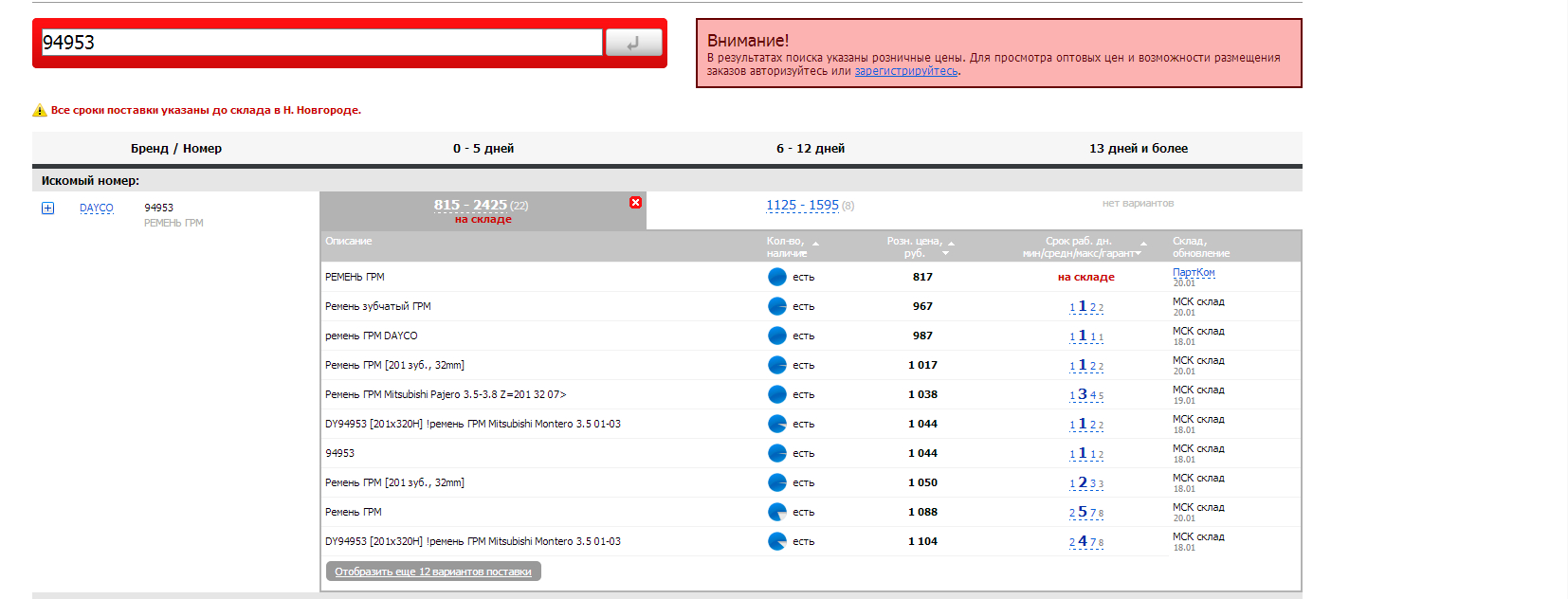Click into the part number search field

(x=321, y=43)
